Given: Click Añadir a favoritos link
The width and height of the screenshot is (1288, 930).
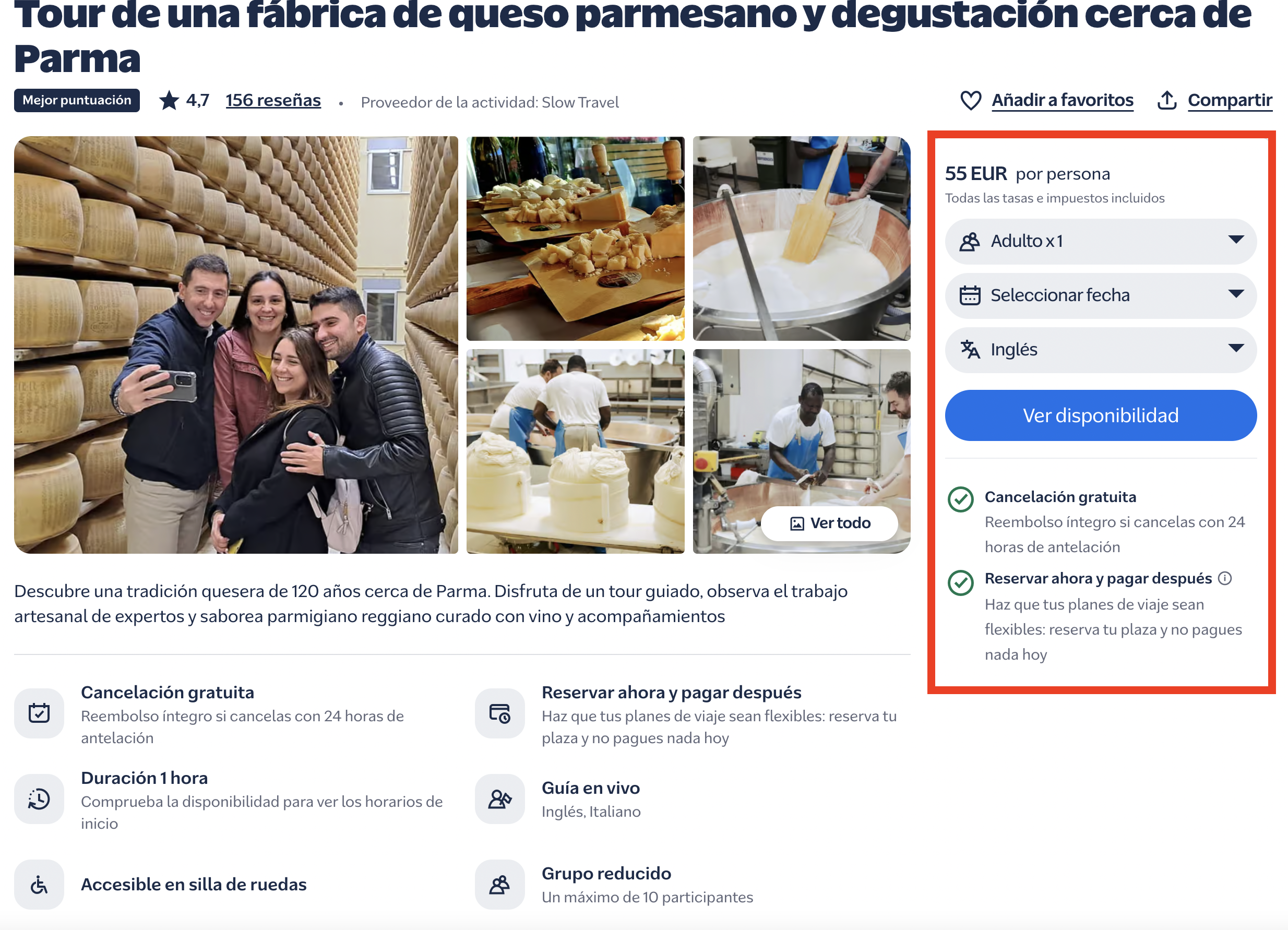Looking at the screenshot, I should coord(1063,101).
